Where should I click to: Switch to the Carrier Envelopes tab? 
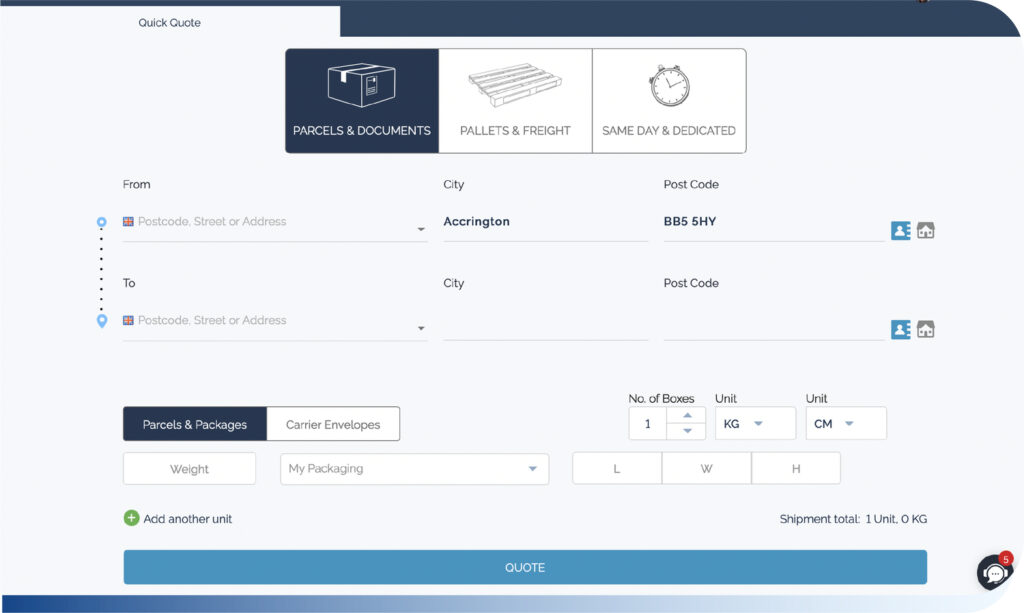[x=333, y=423]
